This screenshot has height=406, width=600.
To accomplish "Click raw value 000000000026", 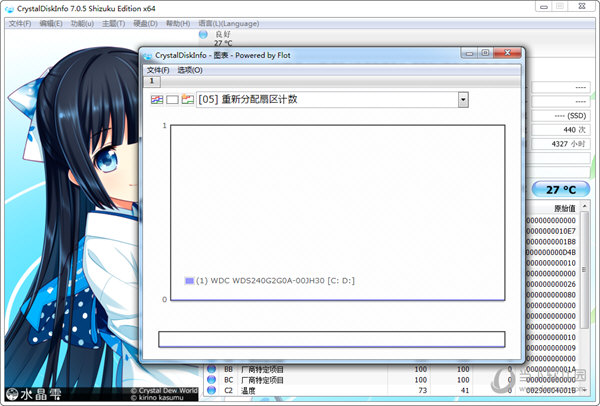I will (x=551, y=284).
